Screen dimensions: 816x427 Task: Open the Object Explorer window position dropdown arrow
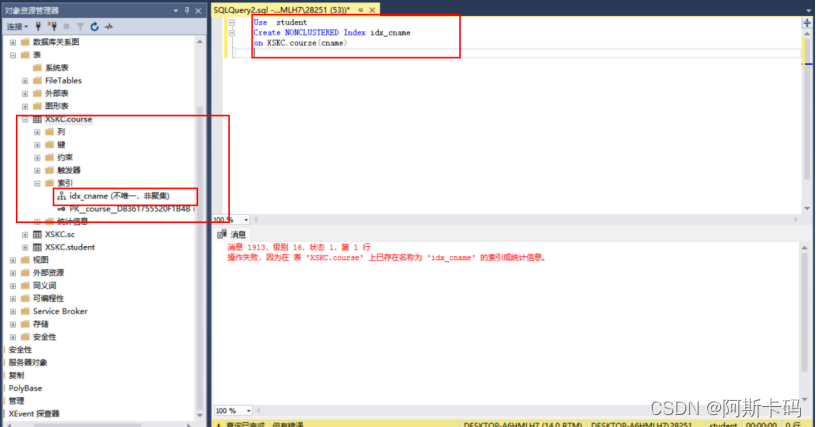175,10
